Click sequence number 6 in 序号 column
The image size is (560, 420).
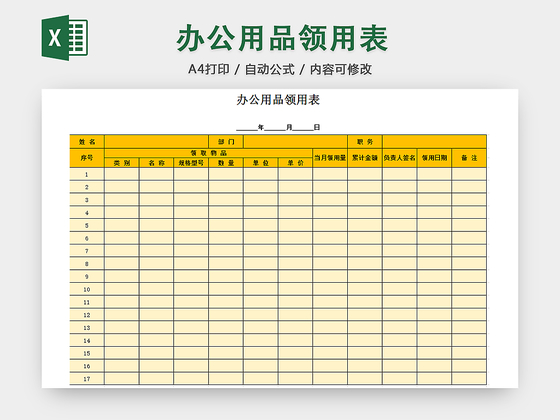[87, 238]
